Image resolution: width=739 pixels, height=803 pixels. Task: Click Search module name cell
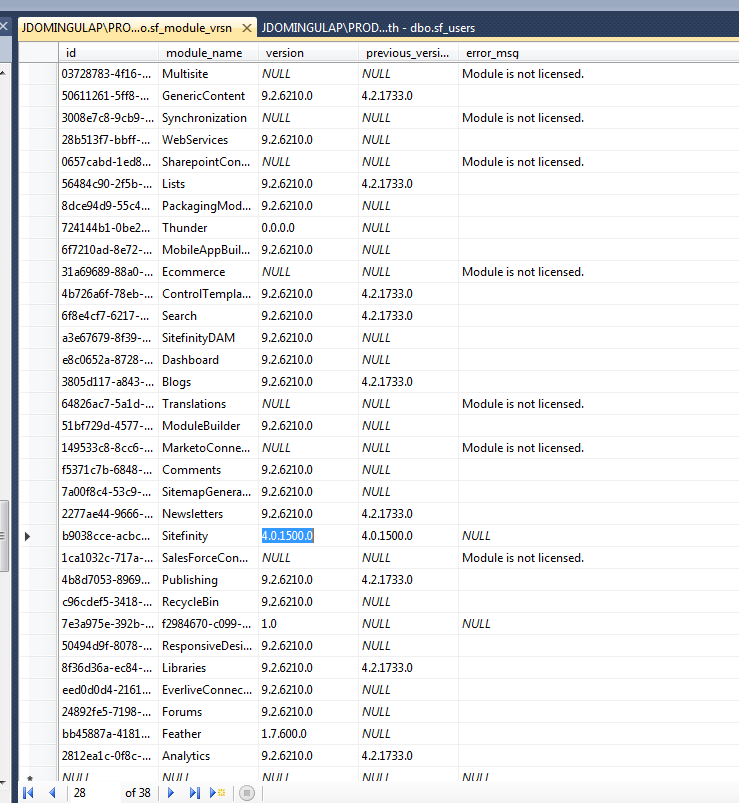click(208, 316)
